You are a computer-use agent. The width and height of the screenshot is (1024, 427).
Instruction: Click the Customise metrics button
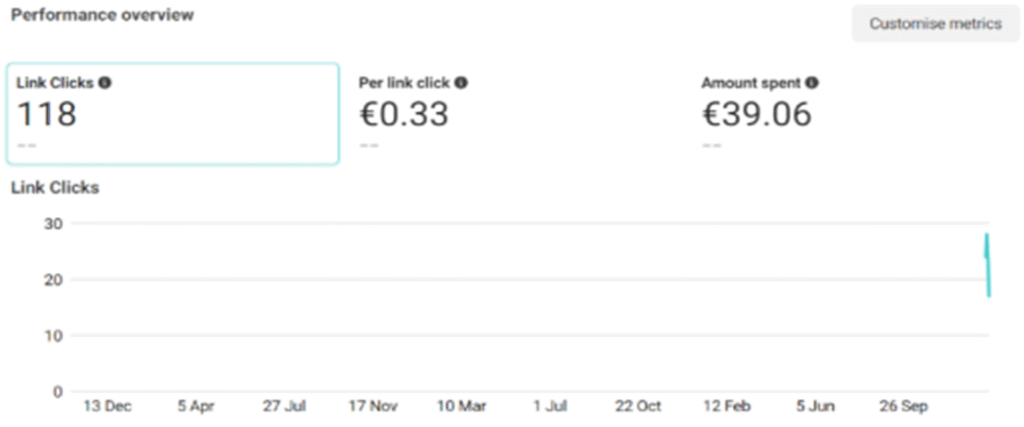[935, 24]
